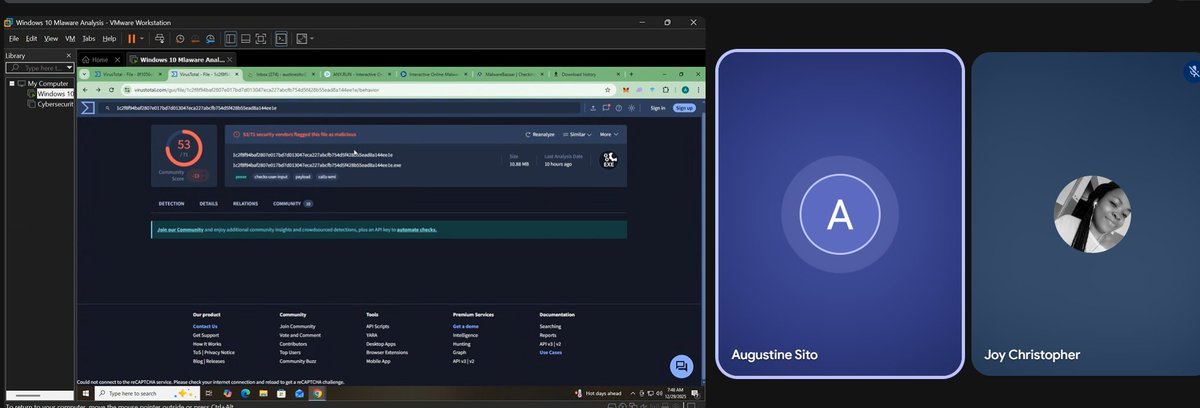
Task: Open the power options dropdown beside the pause button
Action: click(x=142, y=38)
